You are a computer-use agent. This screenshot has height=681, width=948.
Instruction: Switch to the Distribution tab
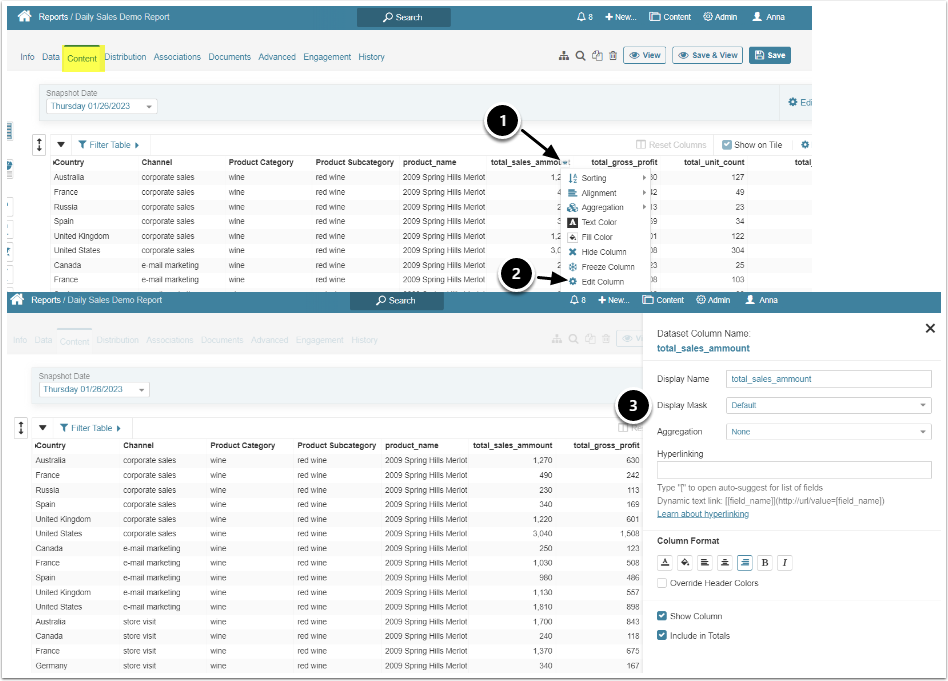pos(125,57)
